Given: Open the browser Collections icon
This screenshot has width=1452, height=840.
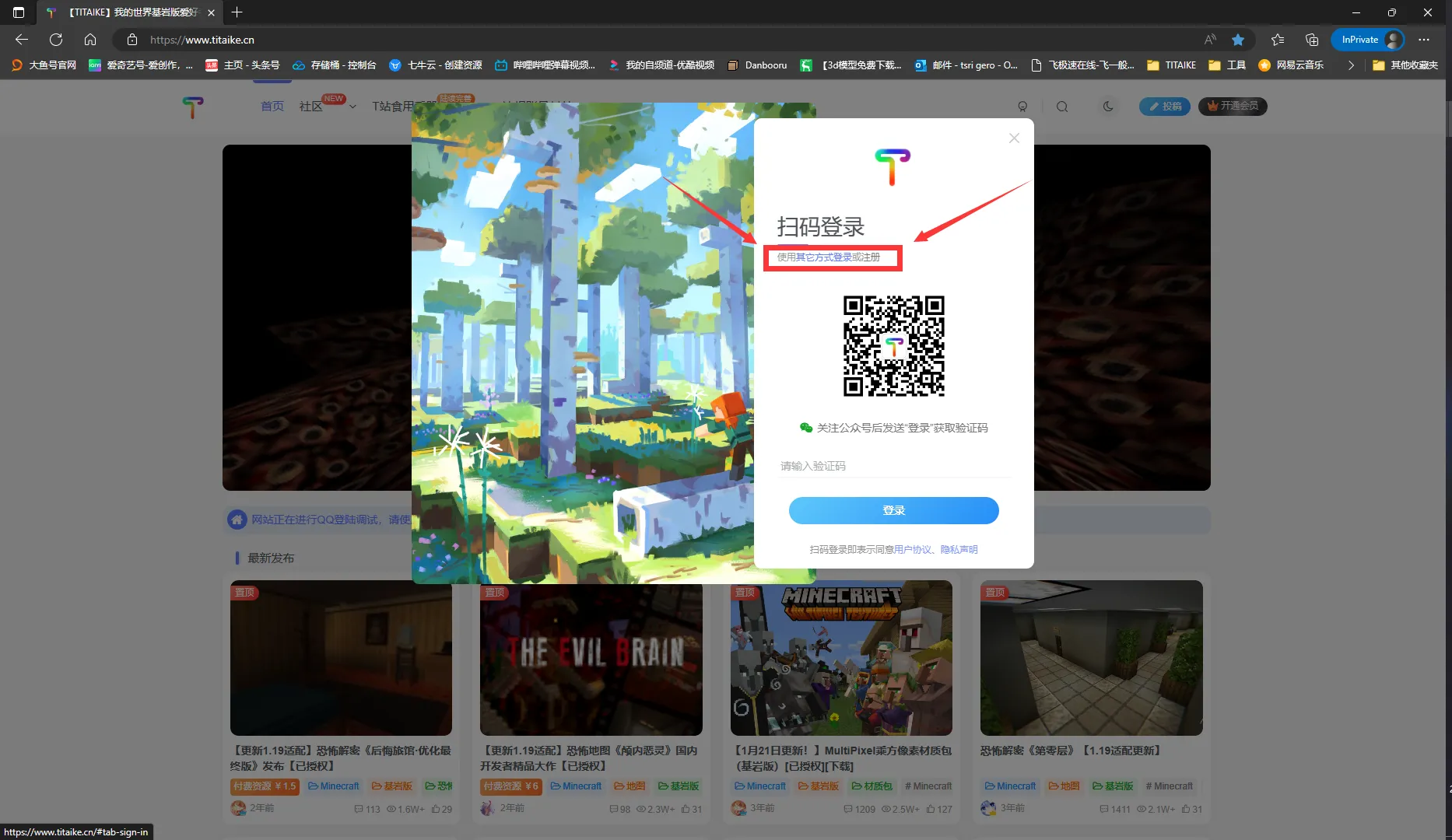Looking at the screenshot, I should click(1312, 40).
